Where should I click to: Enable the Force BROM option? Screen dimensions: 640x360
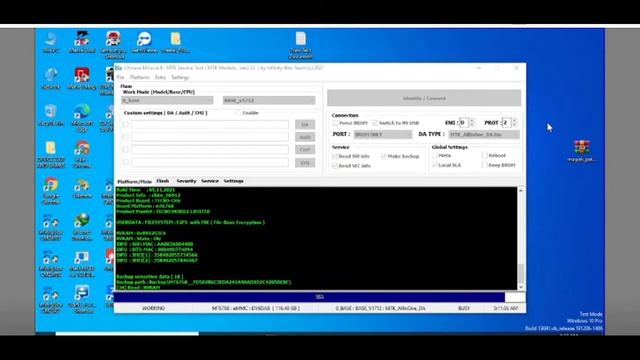pyautogui.click(x=335, y=123)
